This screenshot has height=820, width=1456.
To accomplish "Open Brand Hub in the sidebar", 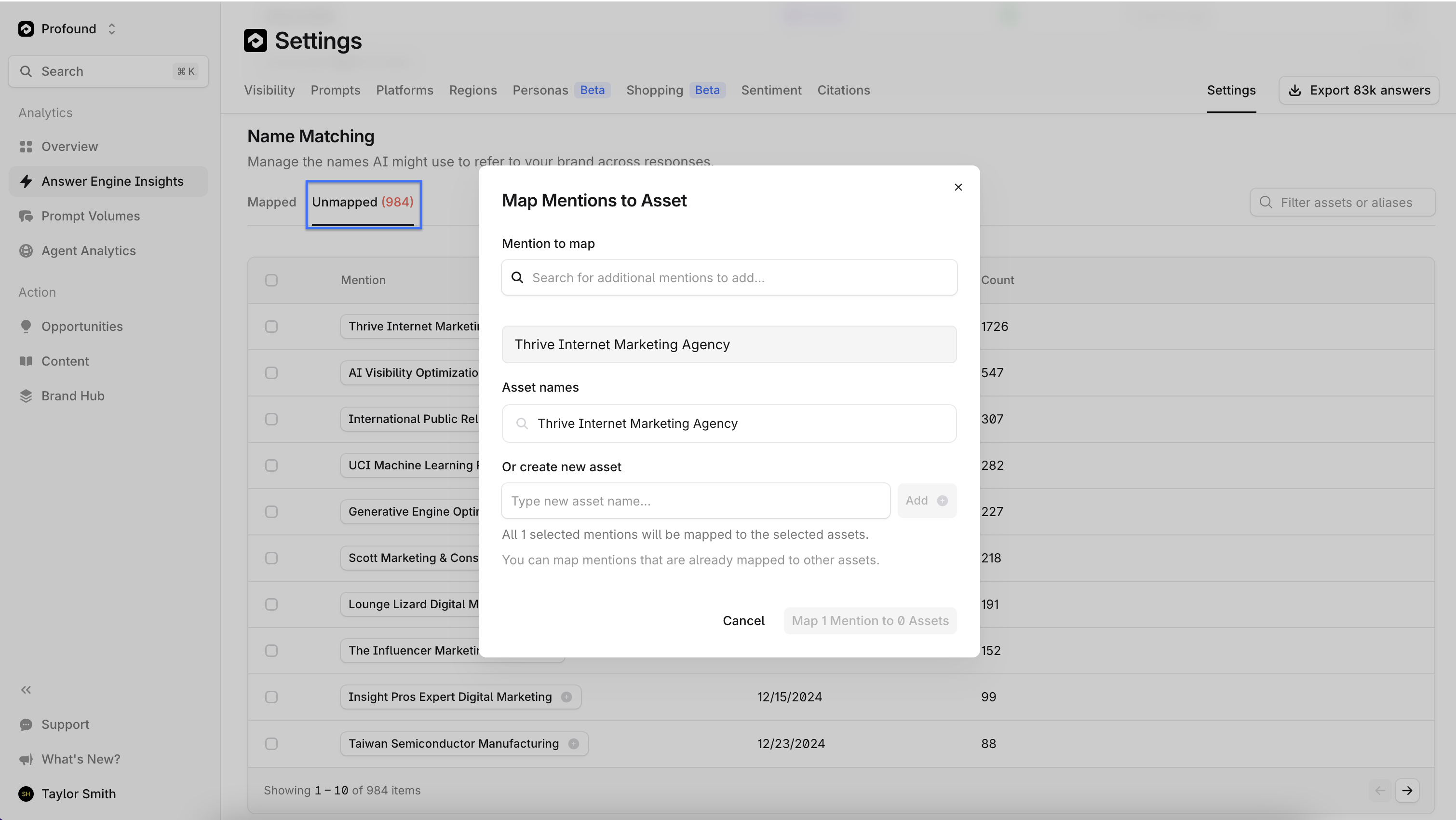I will 73,396.
